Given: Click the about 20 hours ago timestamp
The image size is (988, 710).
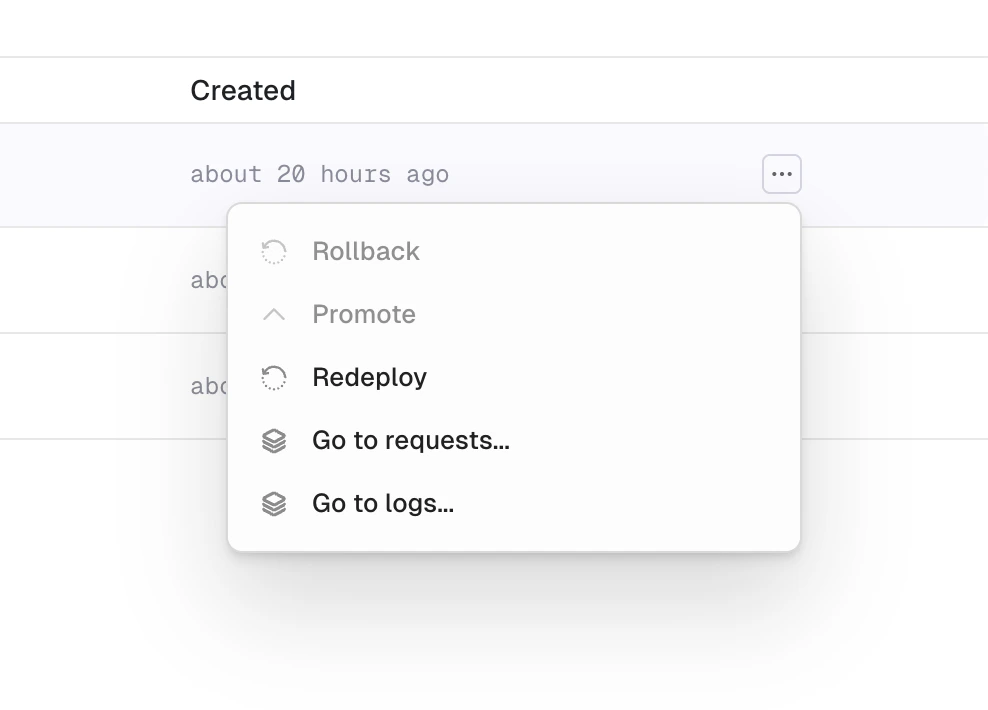Looking at the screenshot, I should pyautogui.click(x=319, y=173).
